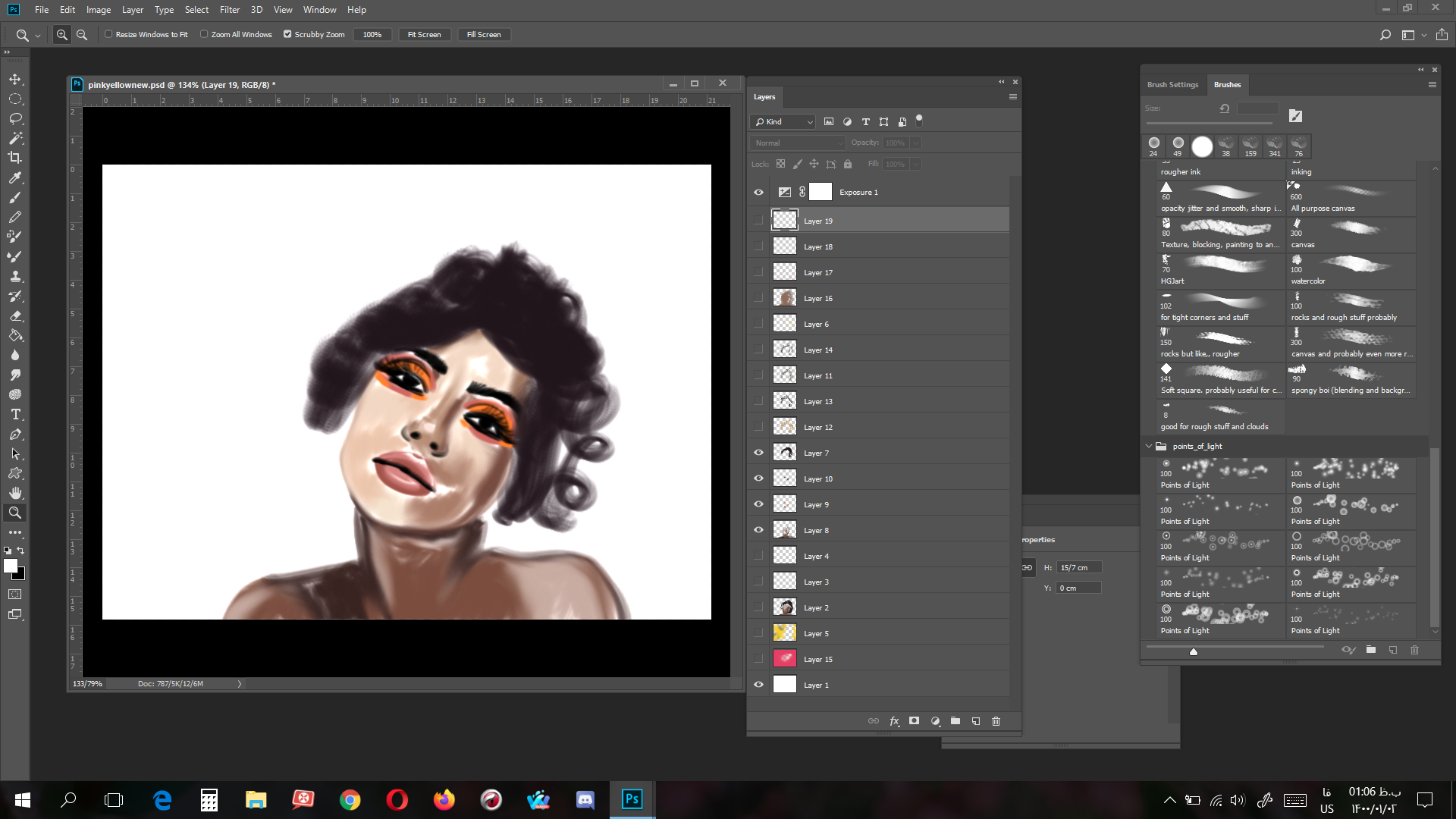Open the Window menu

point(319,10)
